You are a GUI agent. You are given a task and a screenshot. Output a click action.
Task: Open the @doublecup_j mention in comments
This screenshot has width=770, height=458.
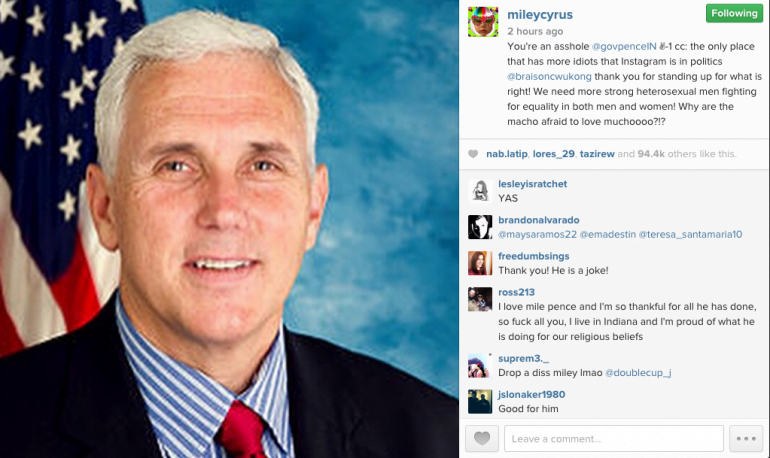click(638, 373)
